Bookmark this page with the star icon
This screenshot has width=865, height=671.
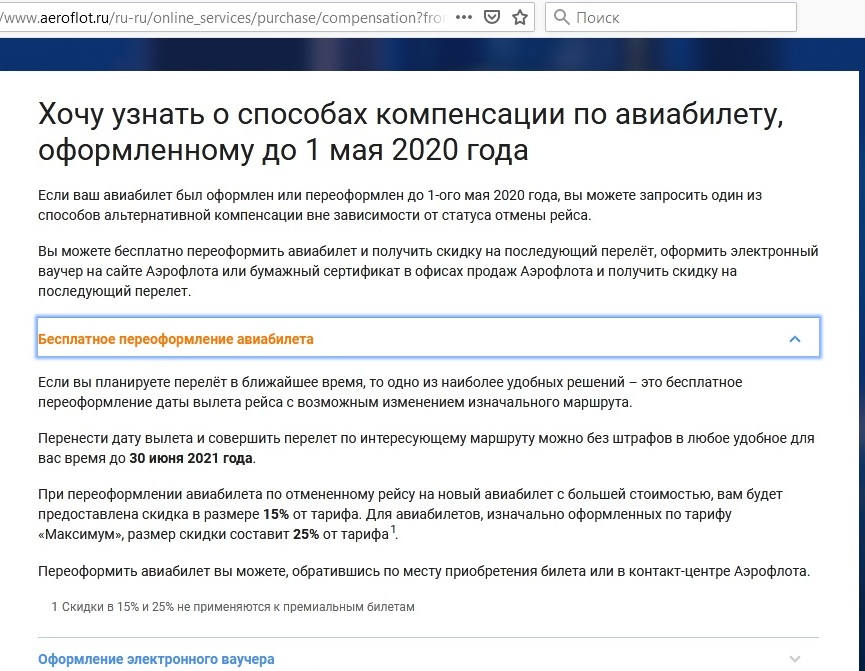point(520,17)
